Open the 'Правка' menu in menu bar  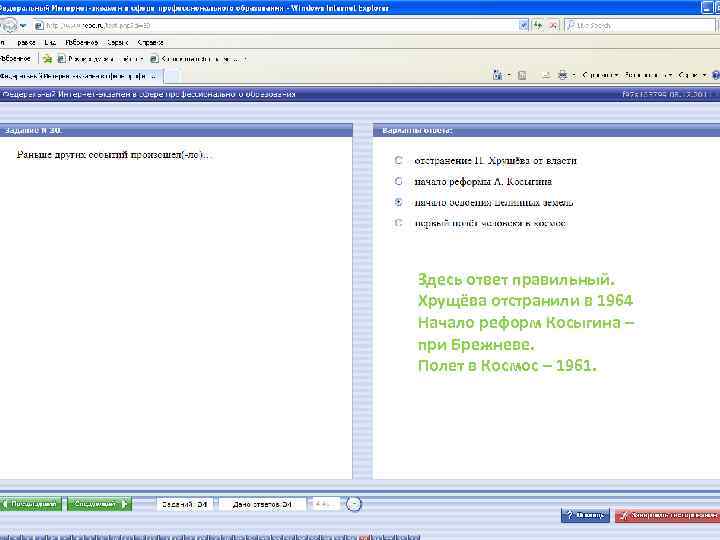[26, 42]
